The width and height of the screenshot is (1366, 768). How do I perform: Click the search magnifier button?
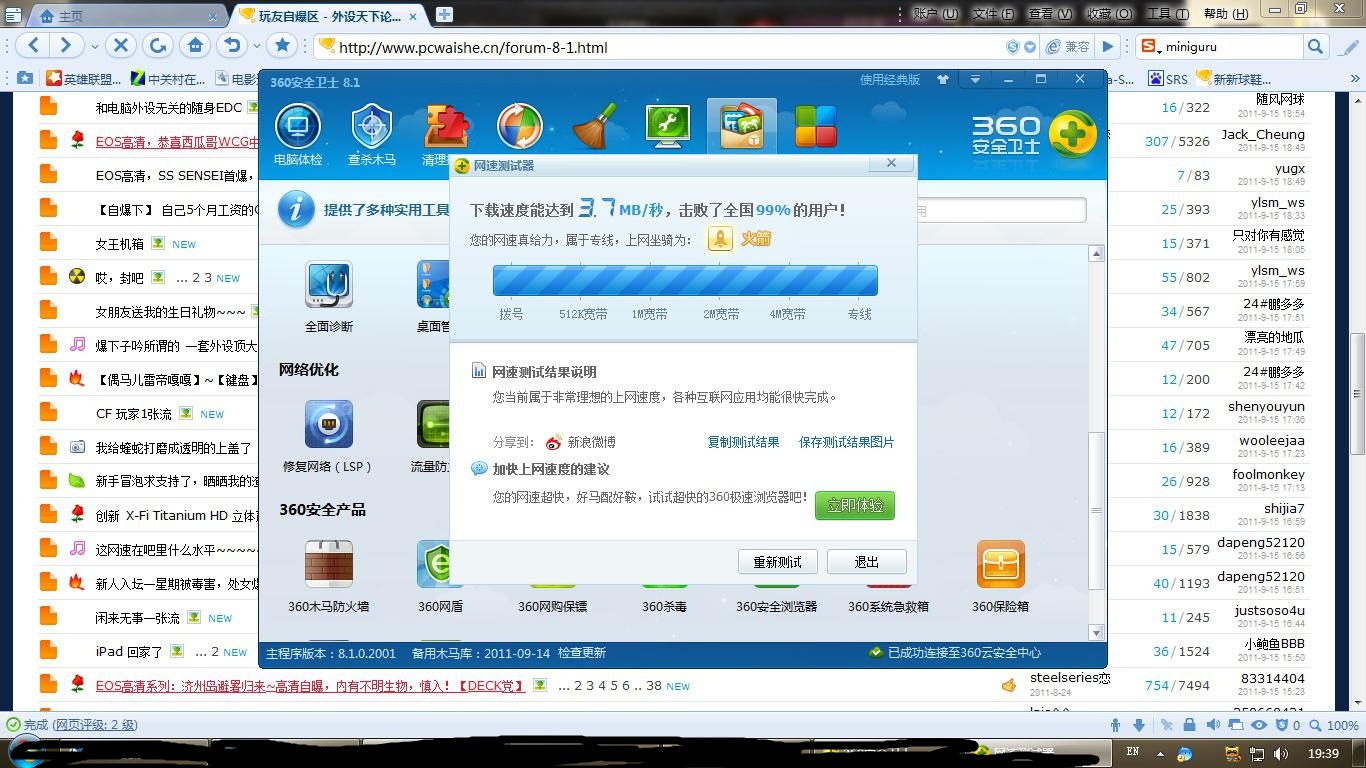click(x=1316, y=46)
